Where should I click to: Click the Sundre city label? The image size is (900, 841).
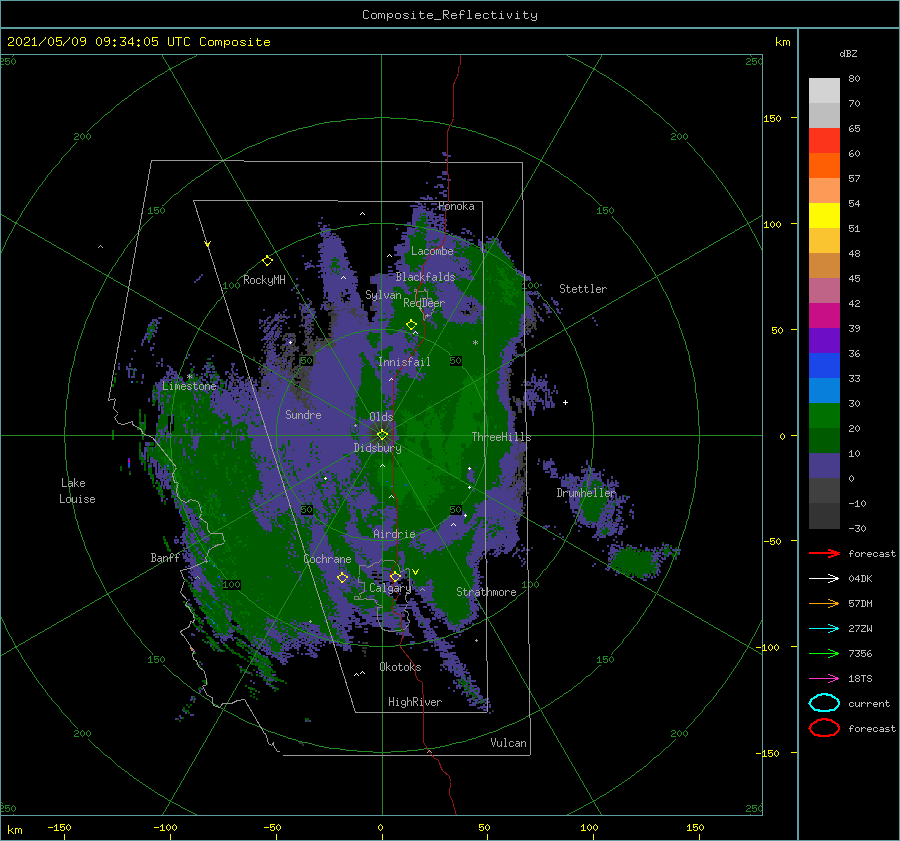[x=303, y=414]
